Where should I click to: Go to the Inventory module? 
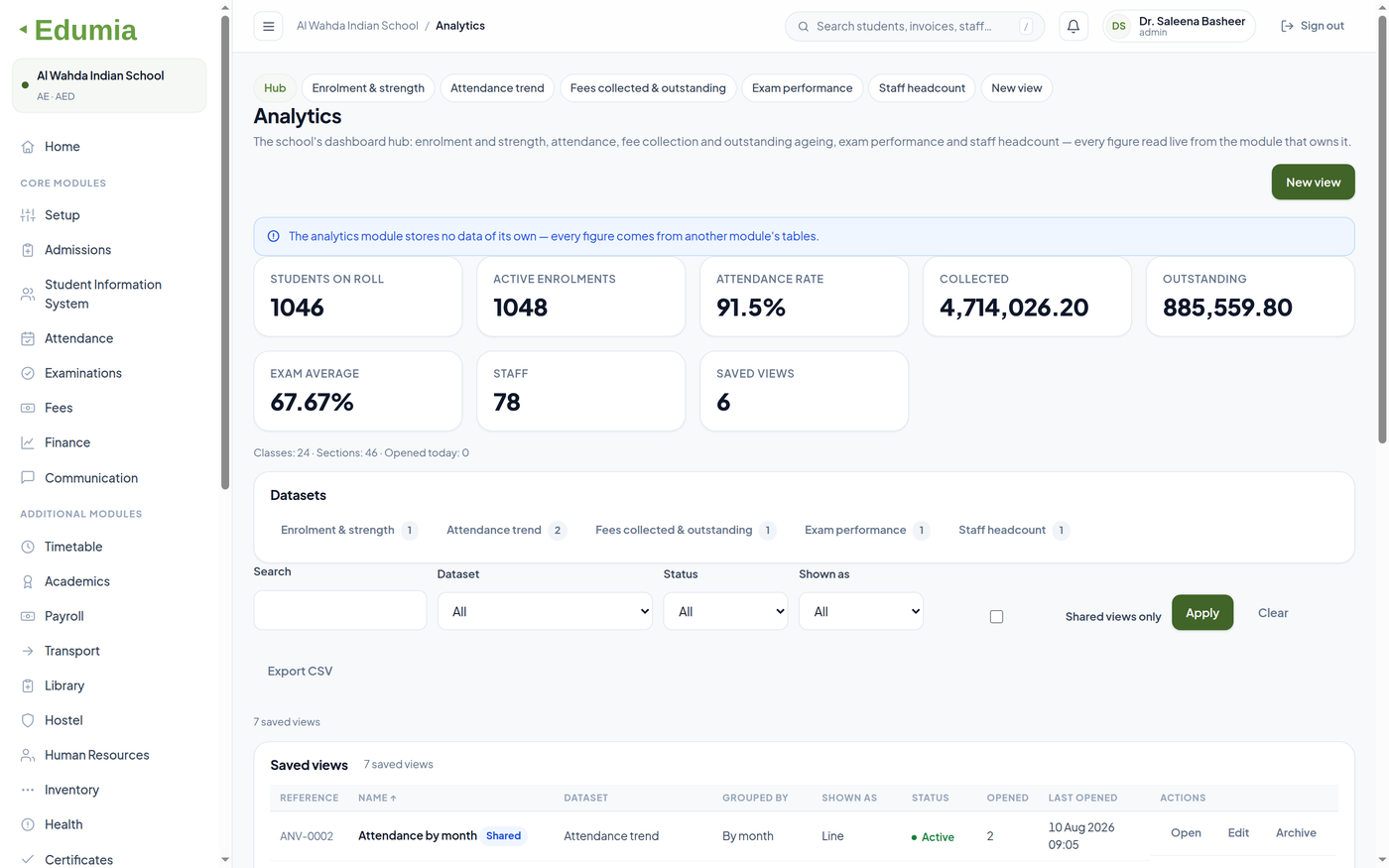[x=71, y=790]
